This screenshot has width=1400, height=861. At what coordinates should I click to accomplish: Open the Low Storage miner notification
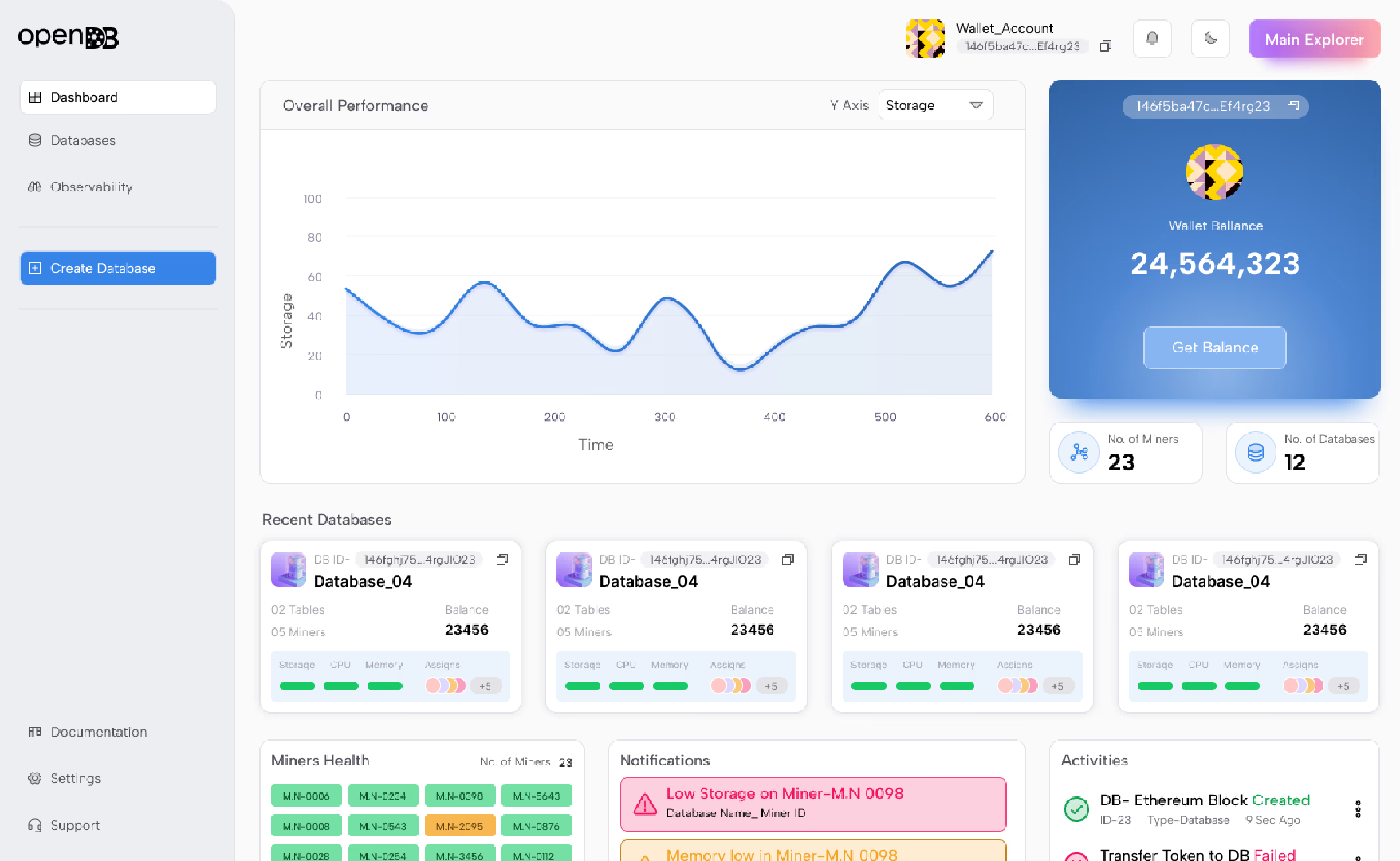[813, 804]
